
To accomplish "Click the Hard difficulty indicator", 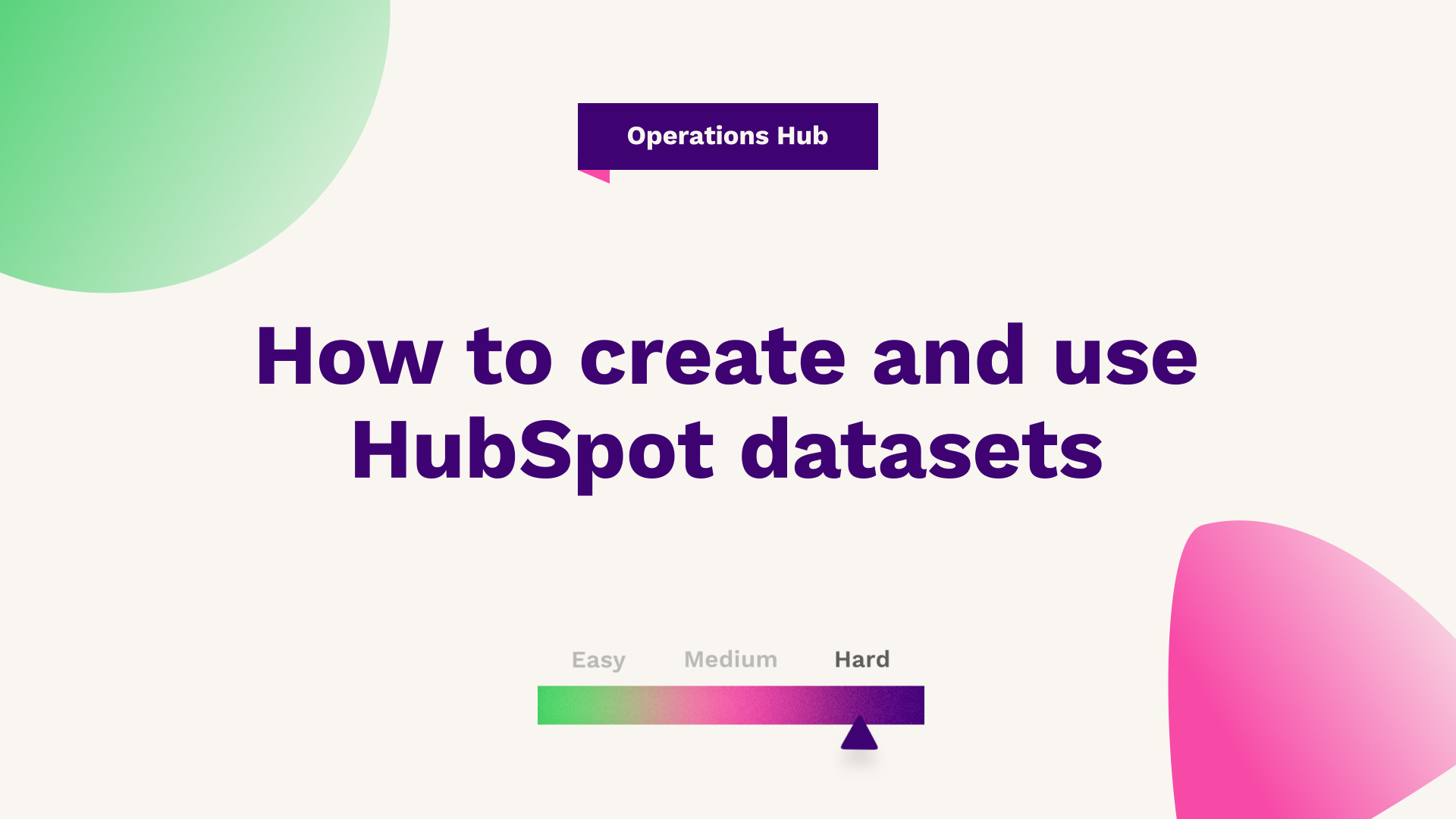I will pyautogui.click(x=858, y=735).
